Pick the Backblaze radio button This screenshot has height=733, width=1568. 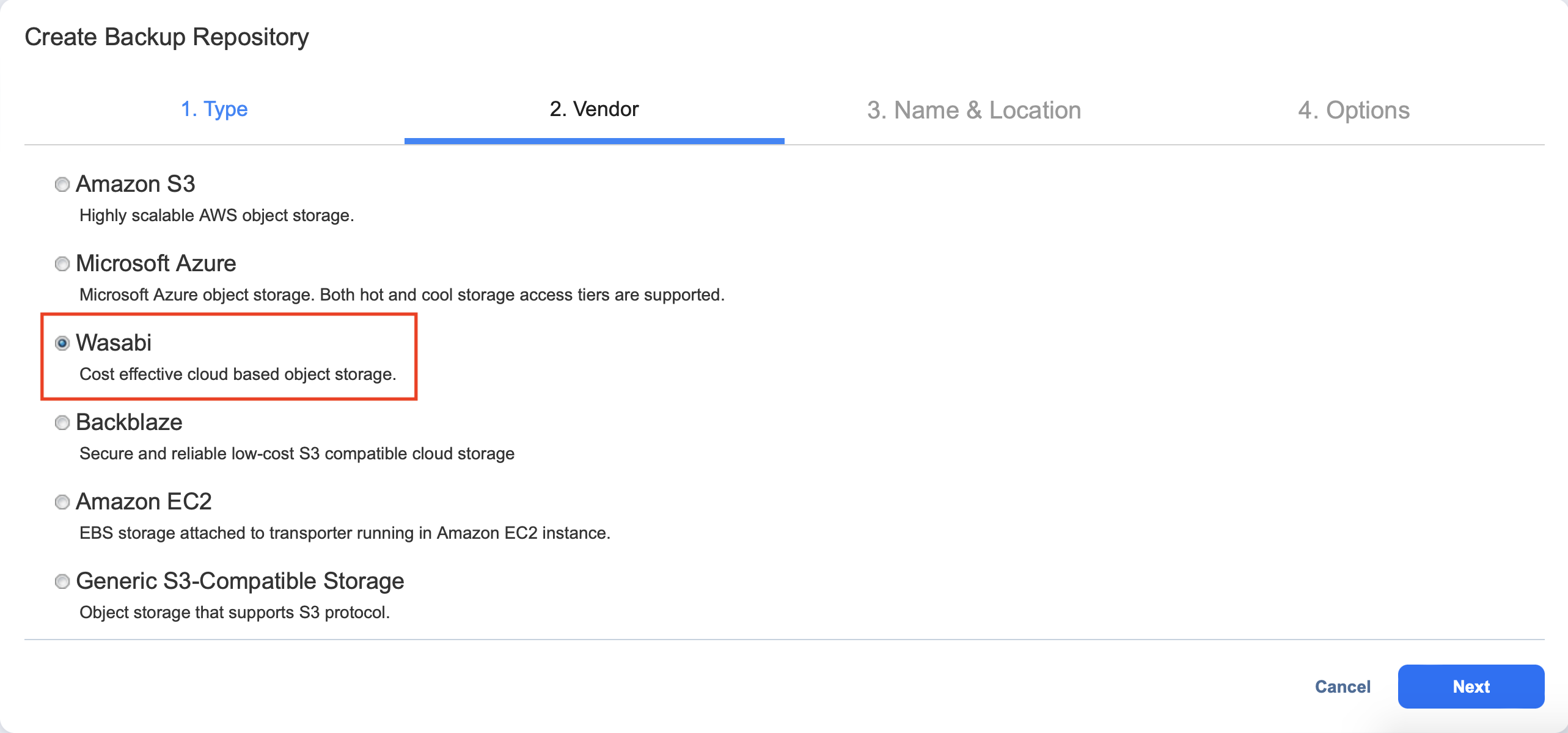pos(62,423)
